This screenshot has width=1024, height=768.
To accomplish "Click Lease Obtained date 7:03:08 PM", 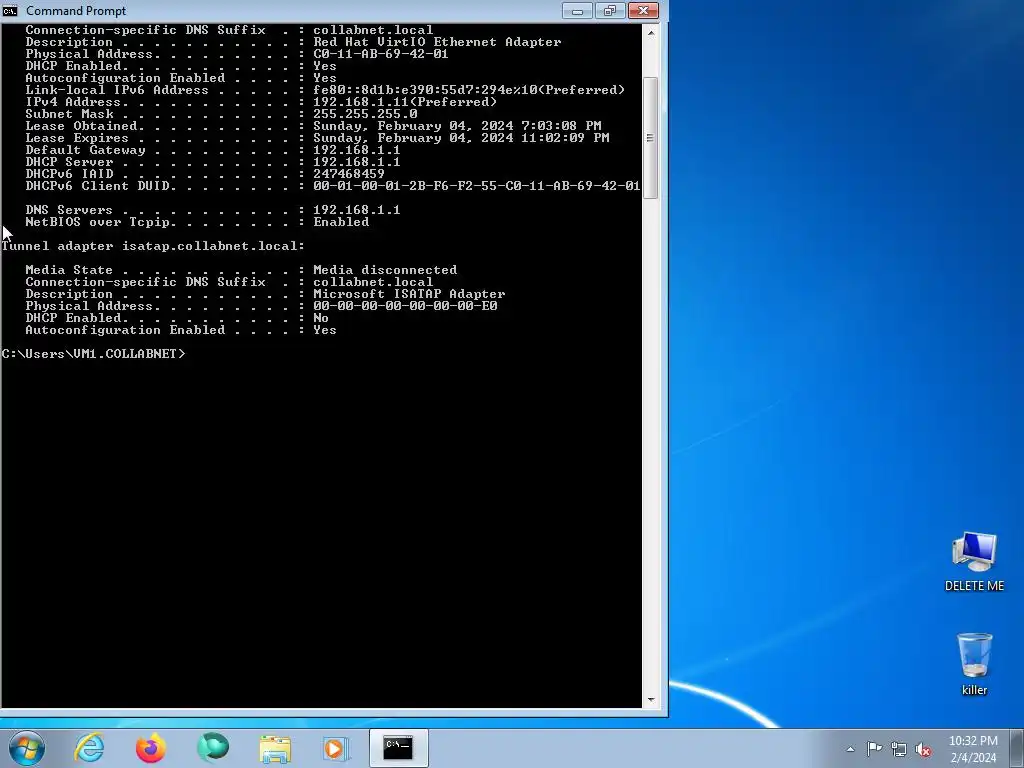I will (457, 125).
